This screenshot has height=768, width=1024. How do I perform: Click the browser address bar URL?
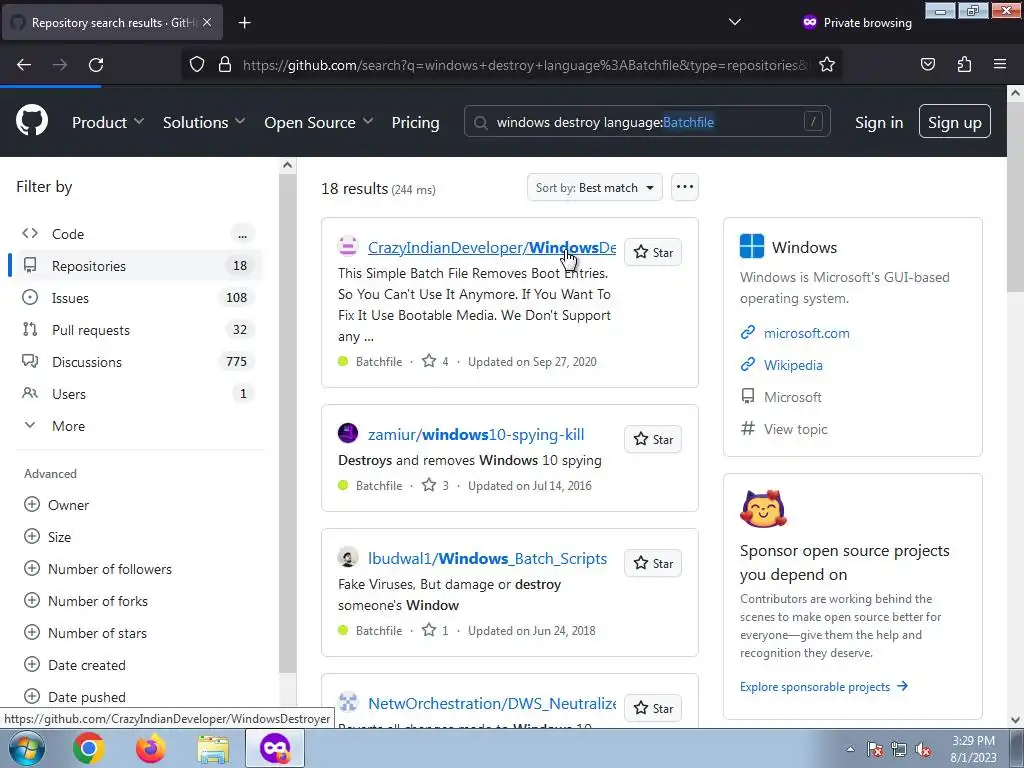[x=524, y=65]
